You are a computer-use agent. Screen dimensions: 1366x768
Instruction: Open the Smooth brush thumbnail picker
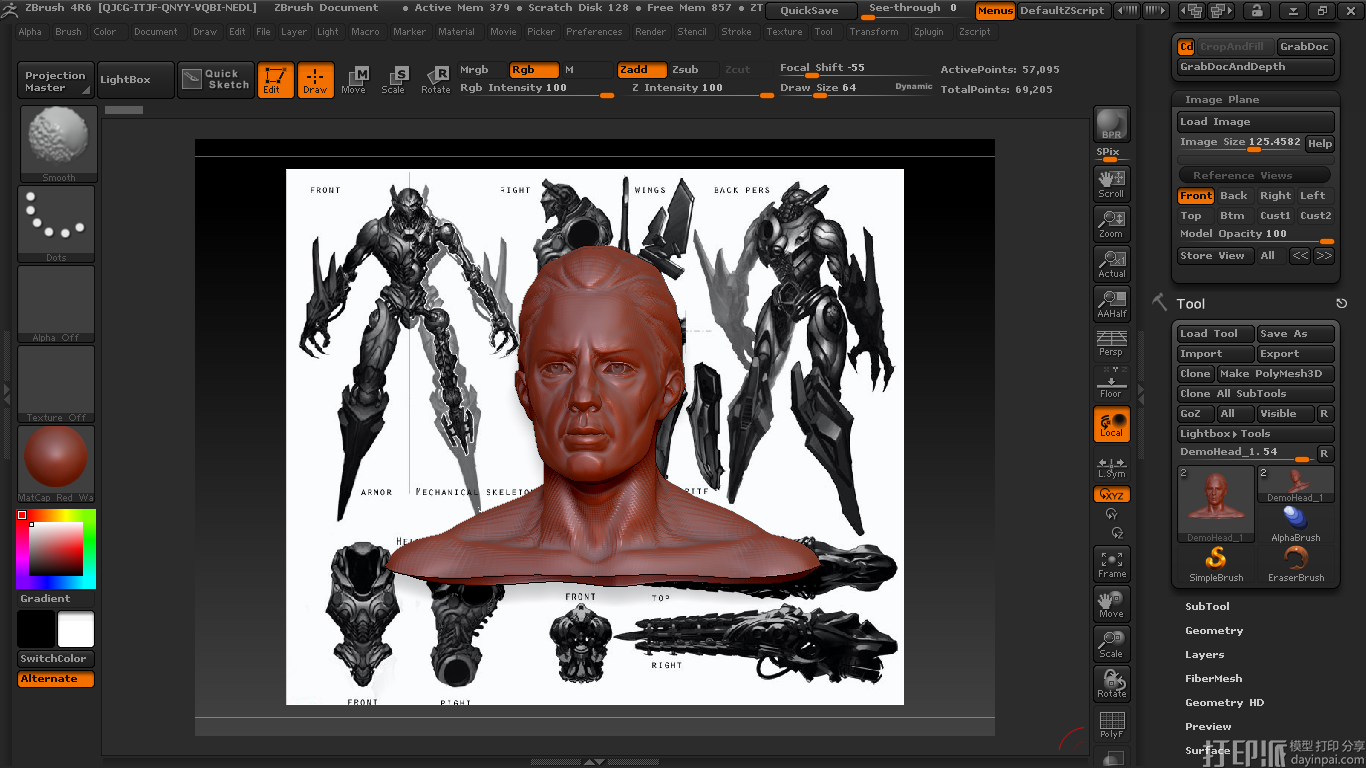coord(57,144)
